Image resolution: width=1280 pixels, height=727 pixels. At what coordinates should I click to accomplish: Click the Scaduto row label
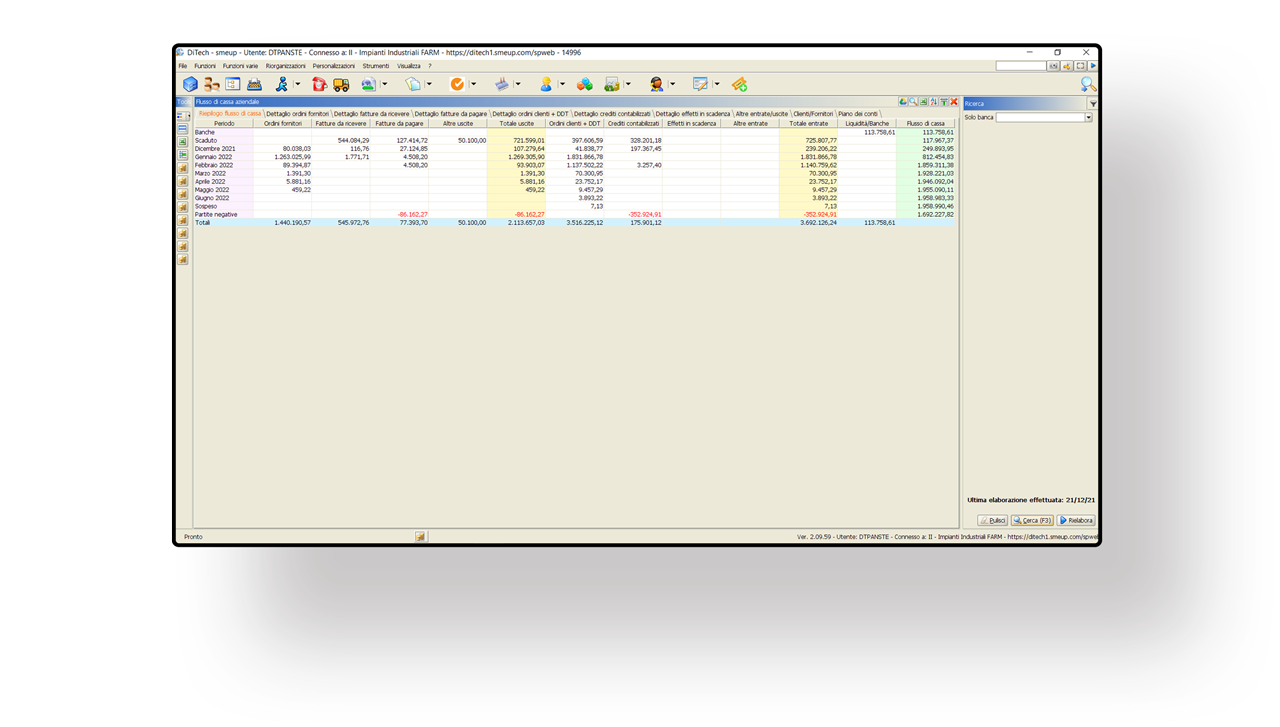(x=206, y=141)
